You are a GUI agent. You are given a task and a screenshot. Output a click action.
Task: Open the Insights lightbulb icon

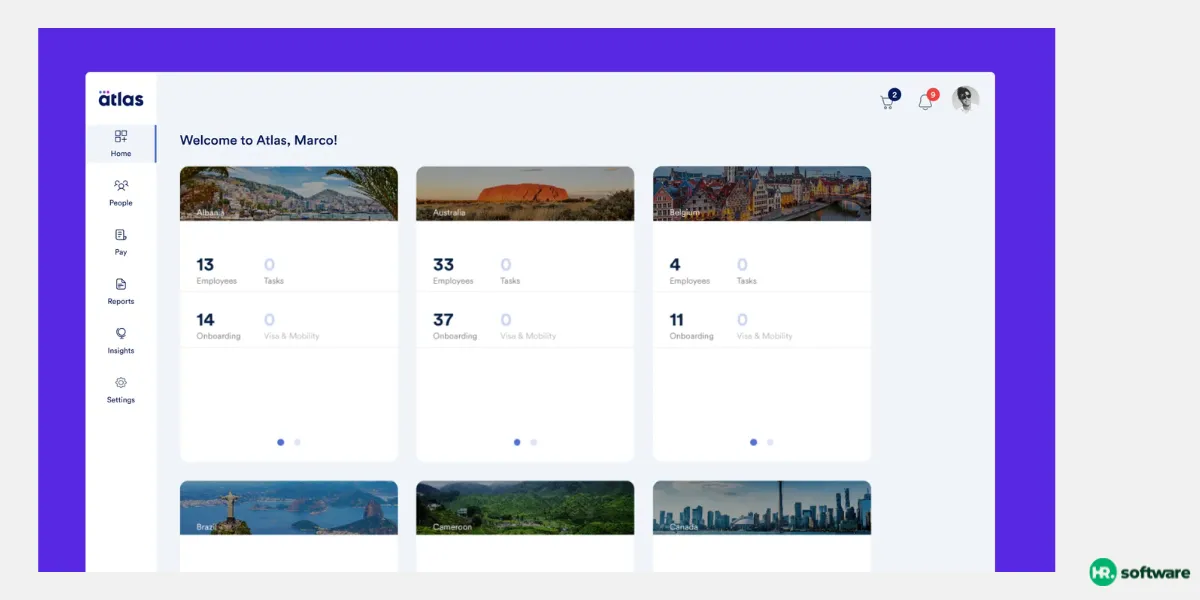point(121,333)
